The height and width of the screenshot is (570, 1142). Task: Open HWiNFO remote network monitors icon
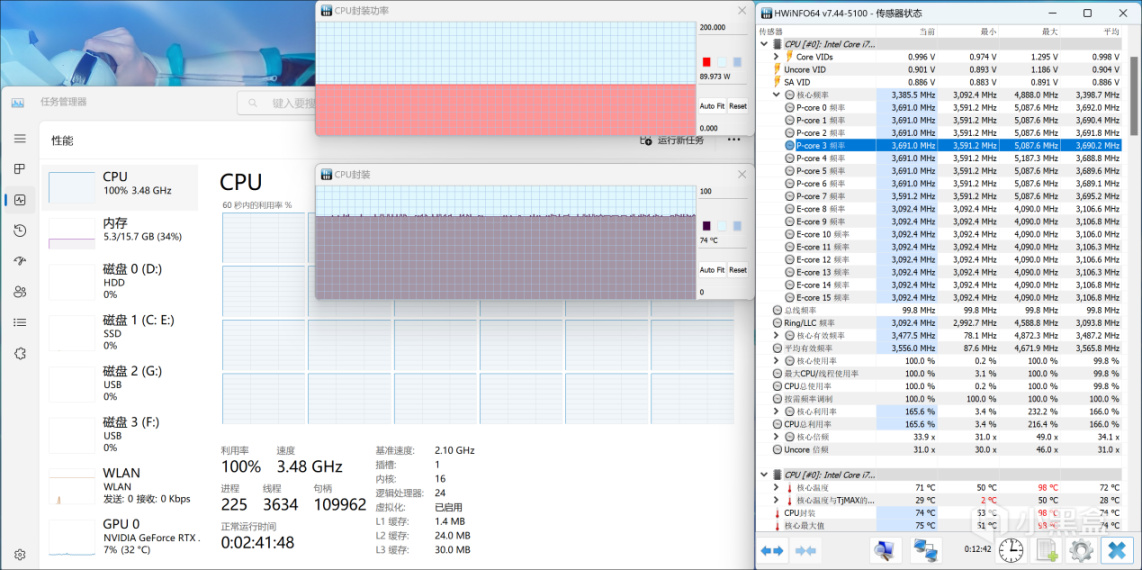924,550
